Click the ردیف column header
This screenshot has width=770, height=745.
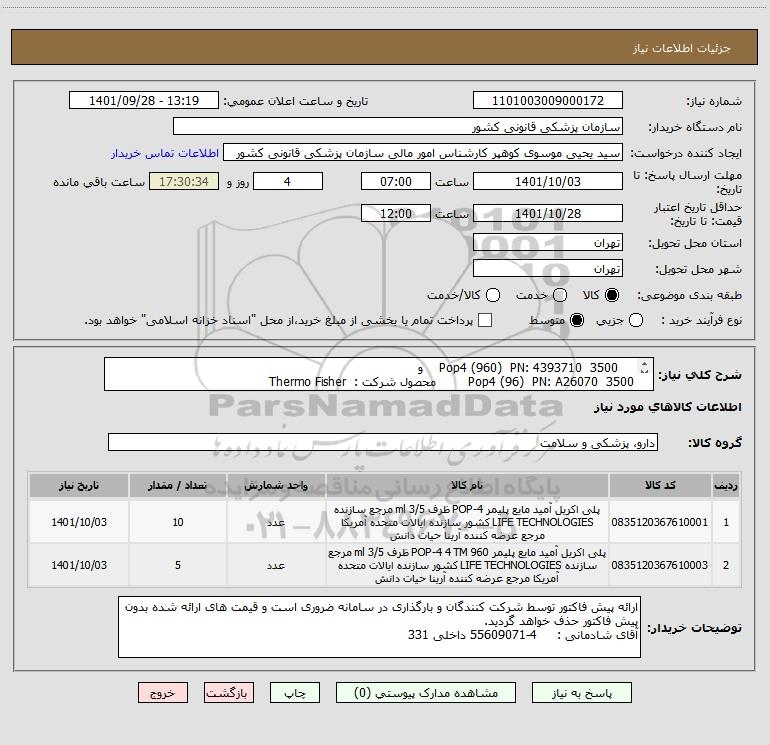[726, 486]
